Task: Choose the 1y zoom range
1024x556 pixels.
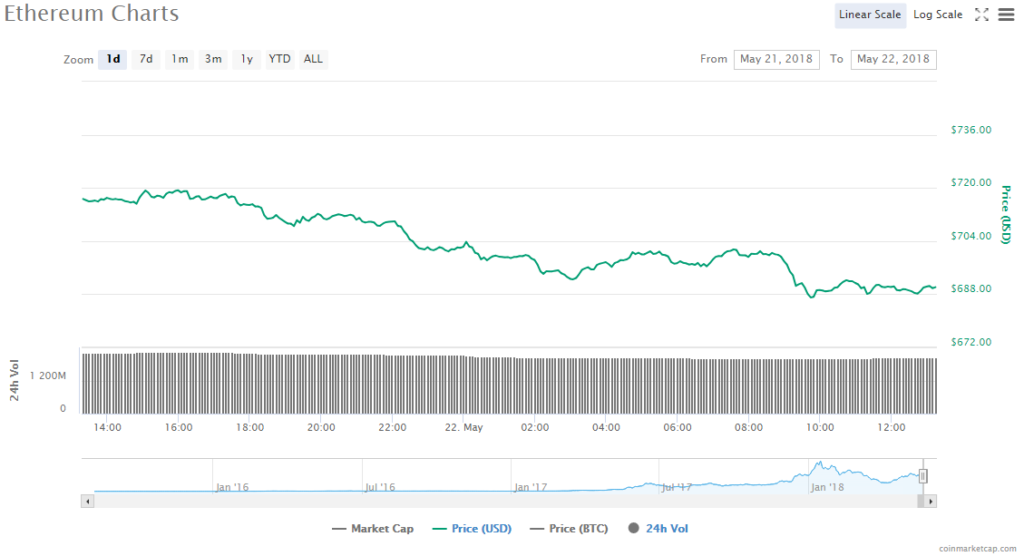Action: pyautogui.click(x=246, y=59)
